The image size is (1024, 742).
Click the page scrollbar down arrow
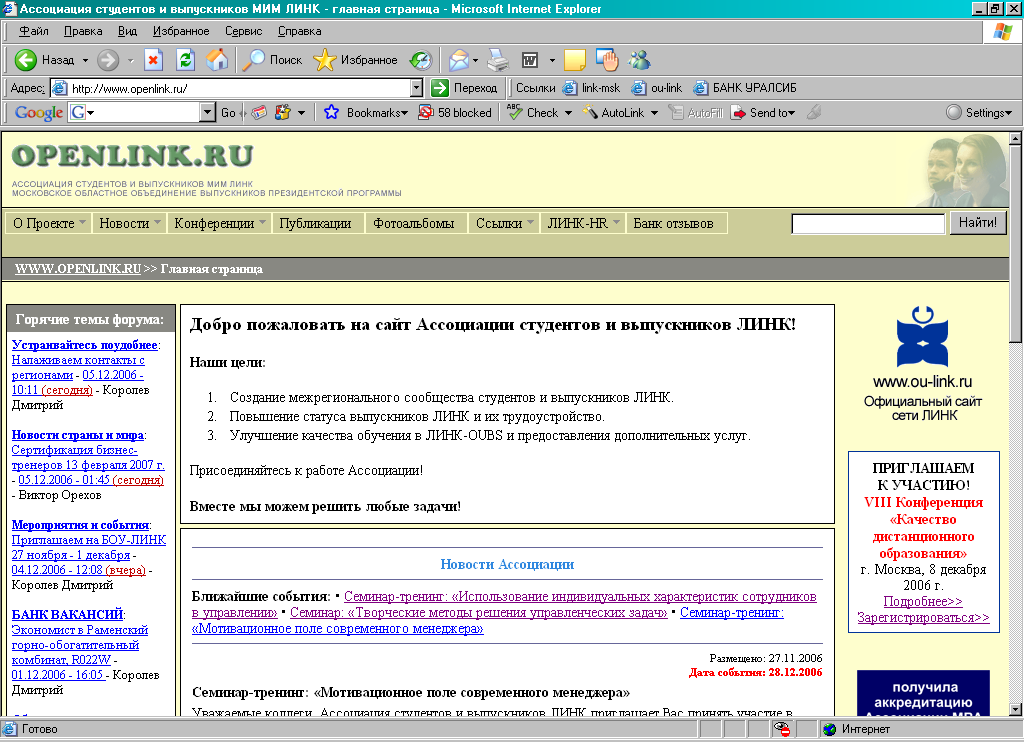pos(1016,709)
